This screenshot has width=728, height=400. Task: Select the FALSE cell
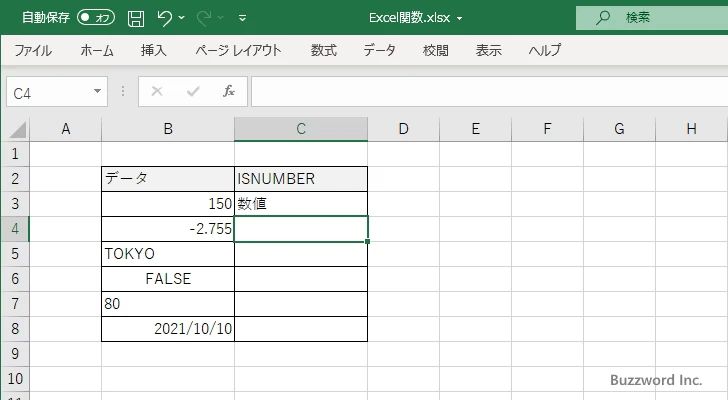[168, 279]
